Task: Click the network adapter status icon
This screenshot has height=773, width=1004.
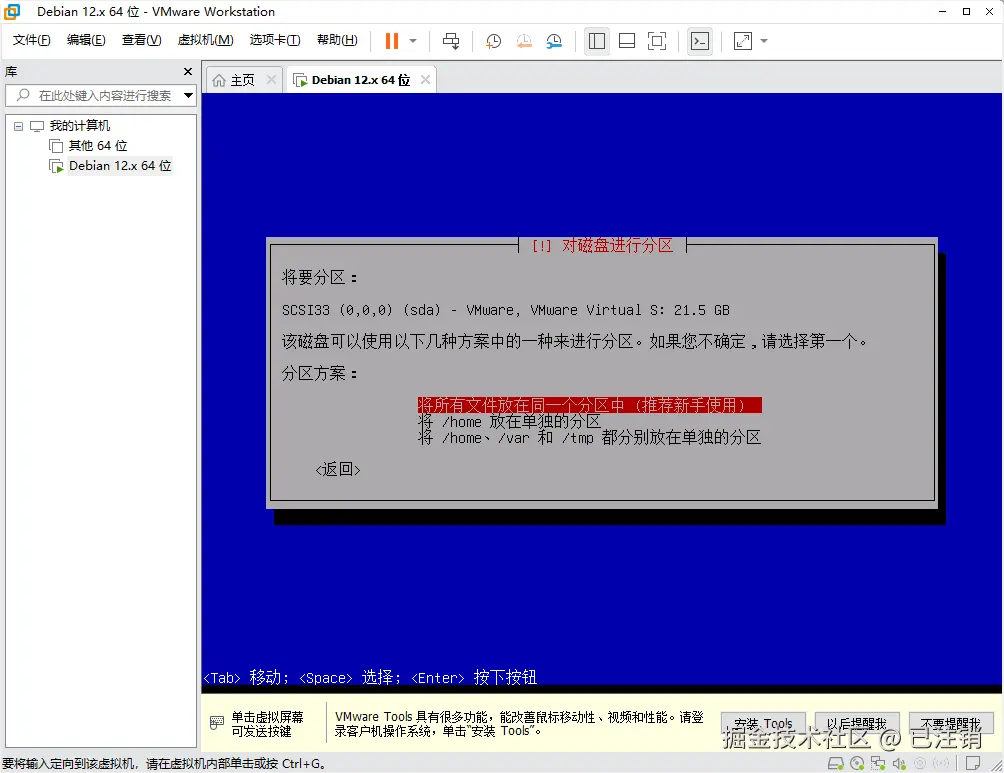Action: click(878, 763)
